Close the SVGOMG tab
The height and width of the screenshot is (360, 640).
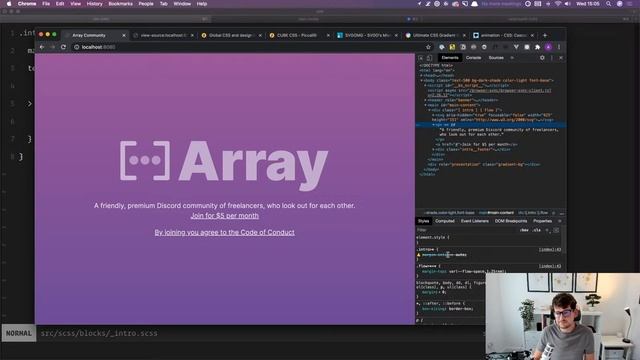tap(396, 36)
